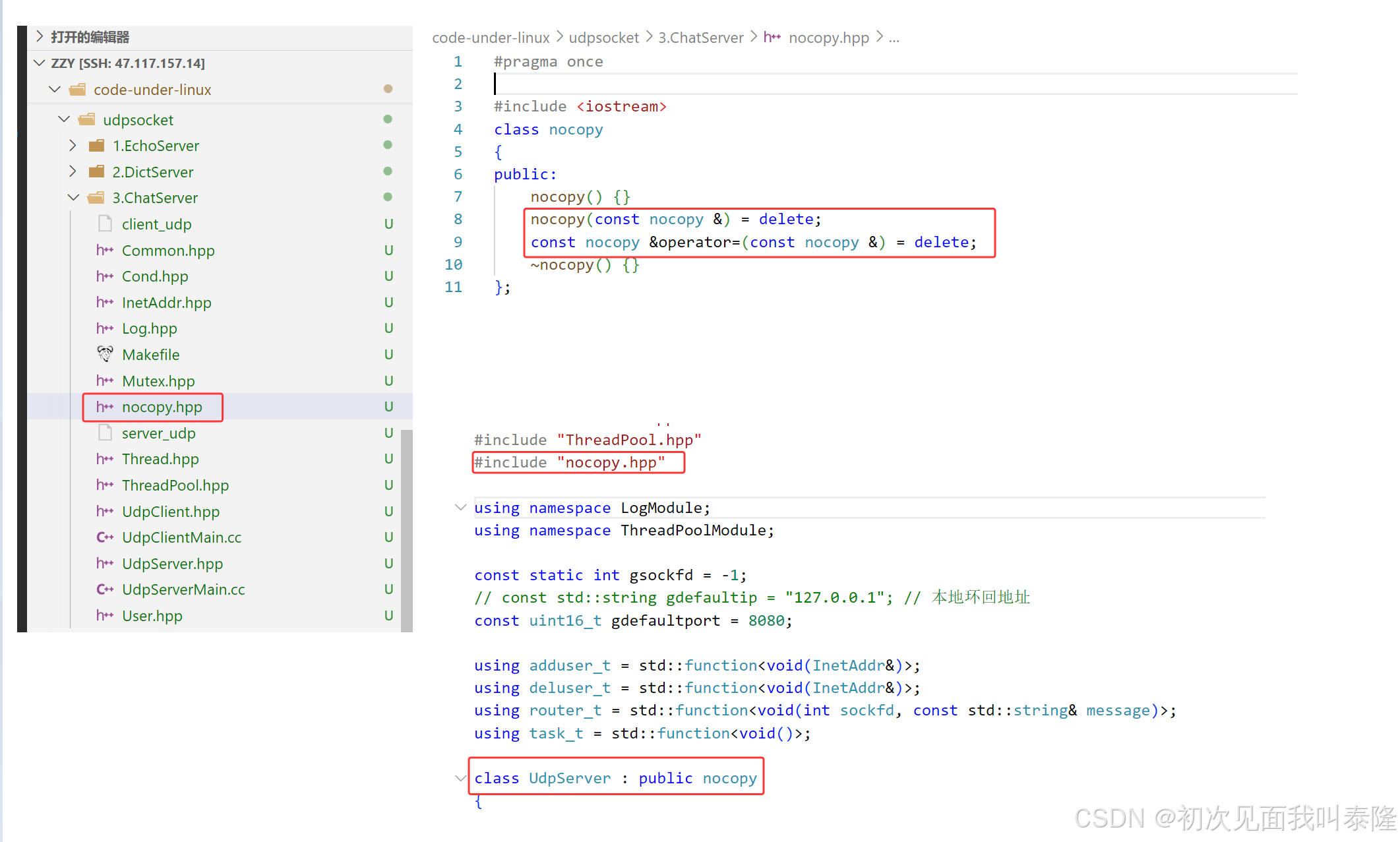Select 3.ChatServer in the breadcrumb path
Screen dimensions: 1400x842
point(700,38)
